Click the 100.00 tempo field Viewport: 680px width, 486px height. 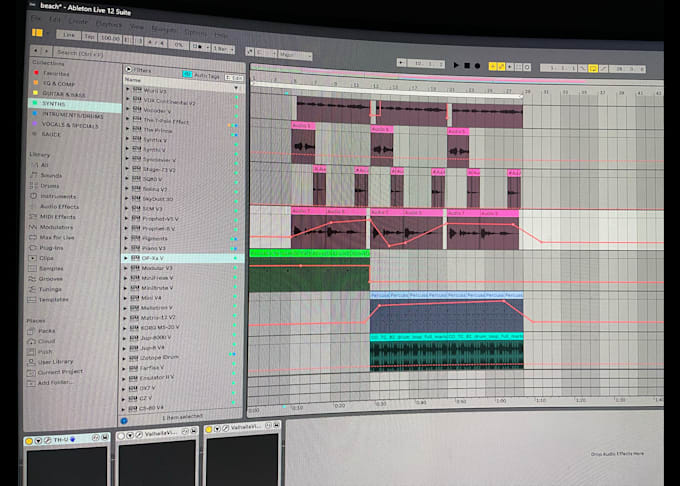[x=110, y=38]
